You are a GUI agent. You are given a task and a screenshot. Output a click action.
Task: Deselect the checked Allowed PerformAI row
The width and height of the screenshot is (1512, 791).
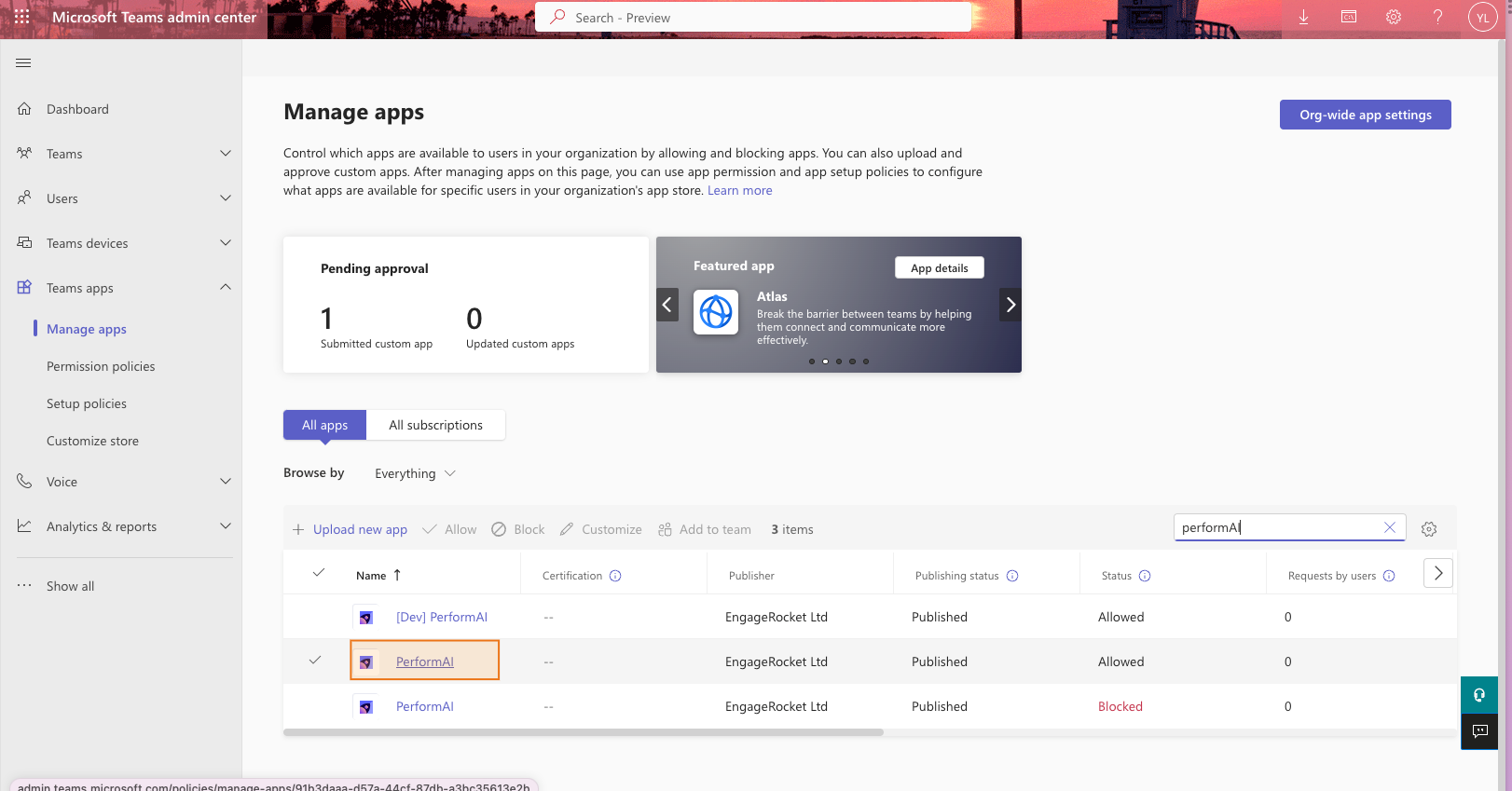pos(315,661)
